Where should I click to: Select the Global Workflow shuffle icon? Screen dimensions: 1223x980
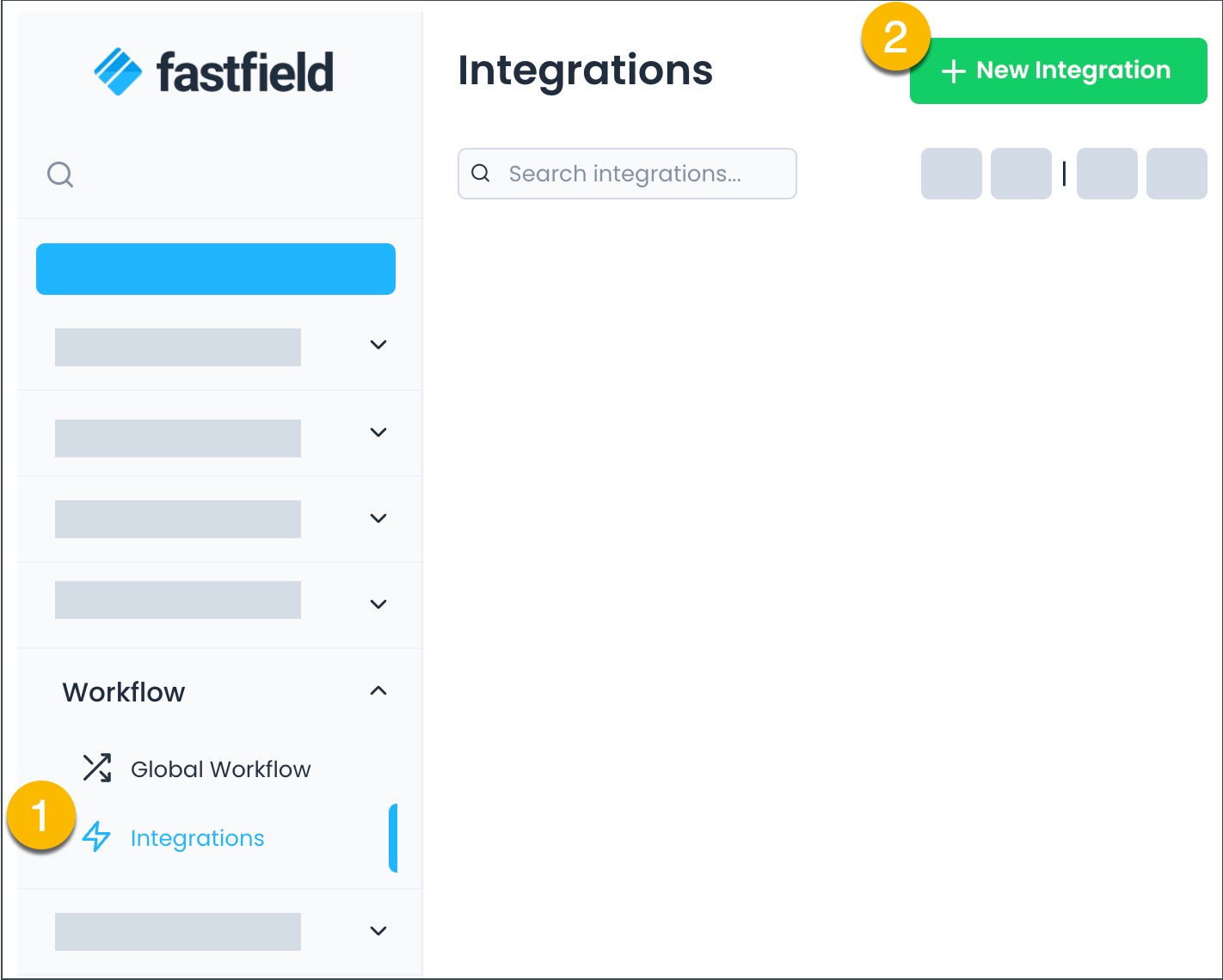(x=97, y=768)
